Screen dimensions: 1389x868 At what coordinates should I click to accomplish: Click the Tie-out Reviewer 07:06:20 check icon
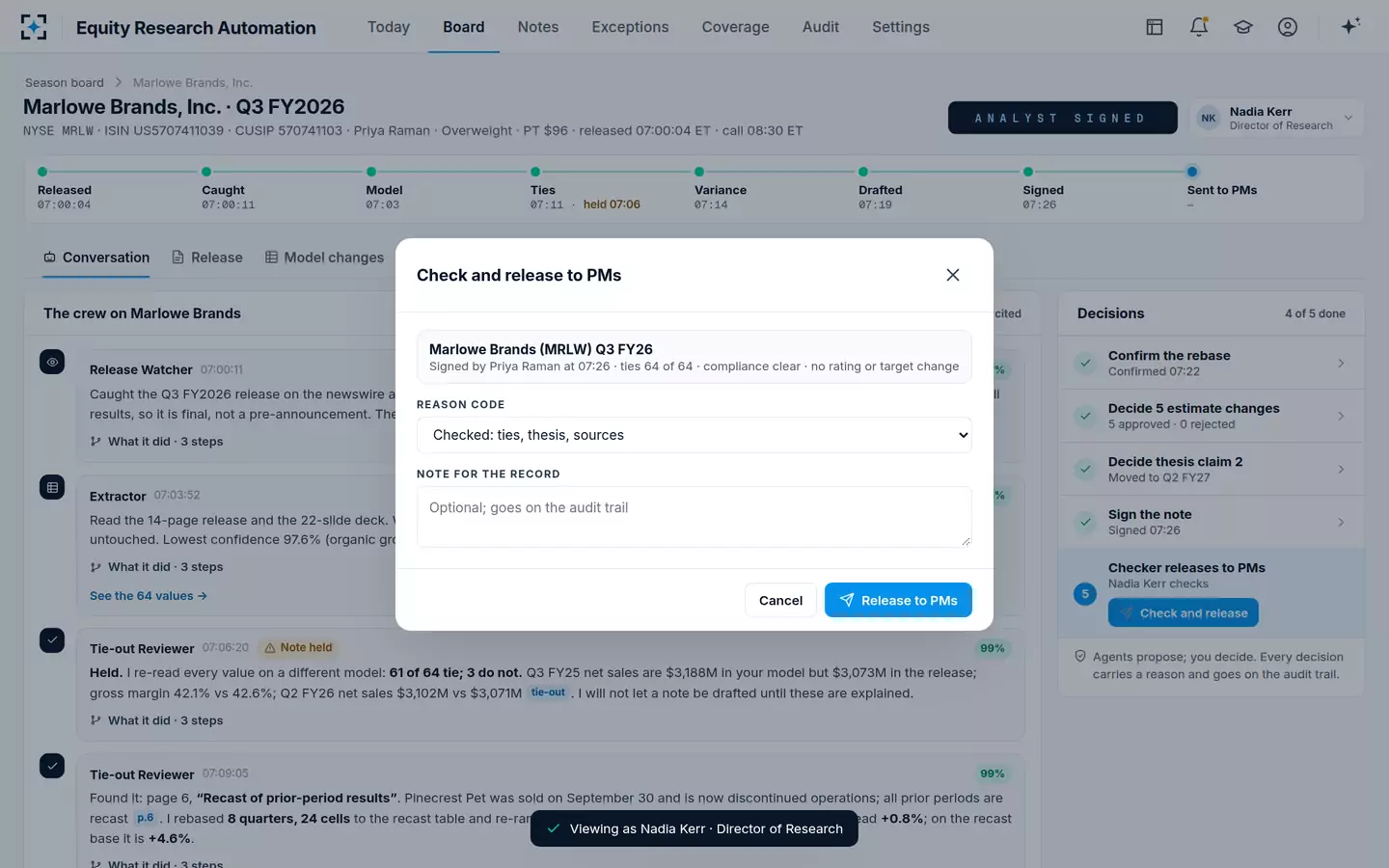pos(52,640)
